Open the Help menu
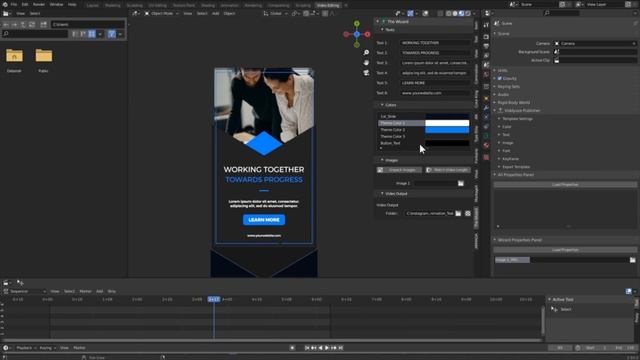This screenshot has width=640, height=360. click(x=72, y=4)
